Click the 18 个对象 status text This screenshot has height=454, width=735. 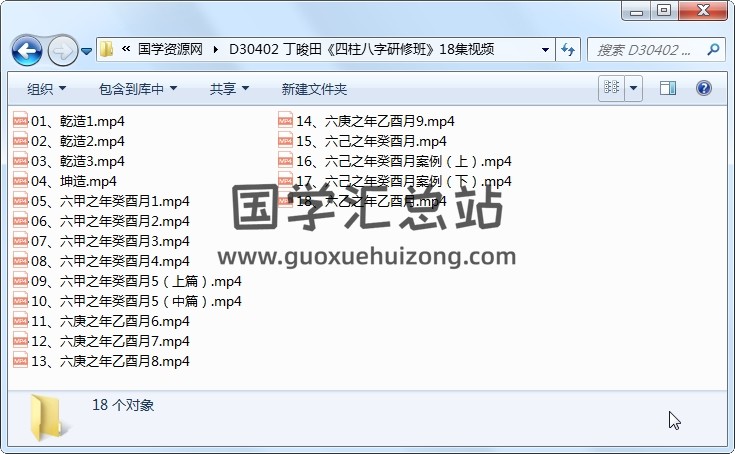(123, 405)
